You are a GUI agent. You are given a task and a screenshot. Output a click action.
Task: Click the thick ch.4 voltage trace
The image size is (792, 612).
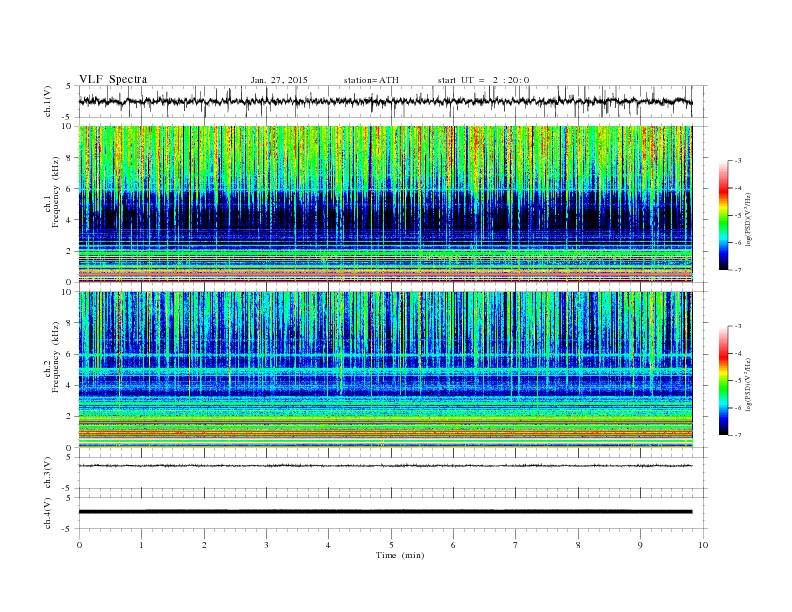[x=385, y=512]
